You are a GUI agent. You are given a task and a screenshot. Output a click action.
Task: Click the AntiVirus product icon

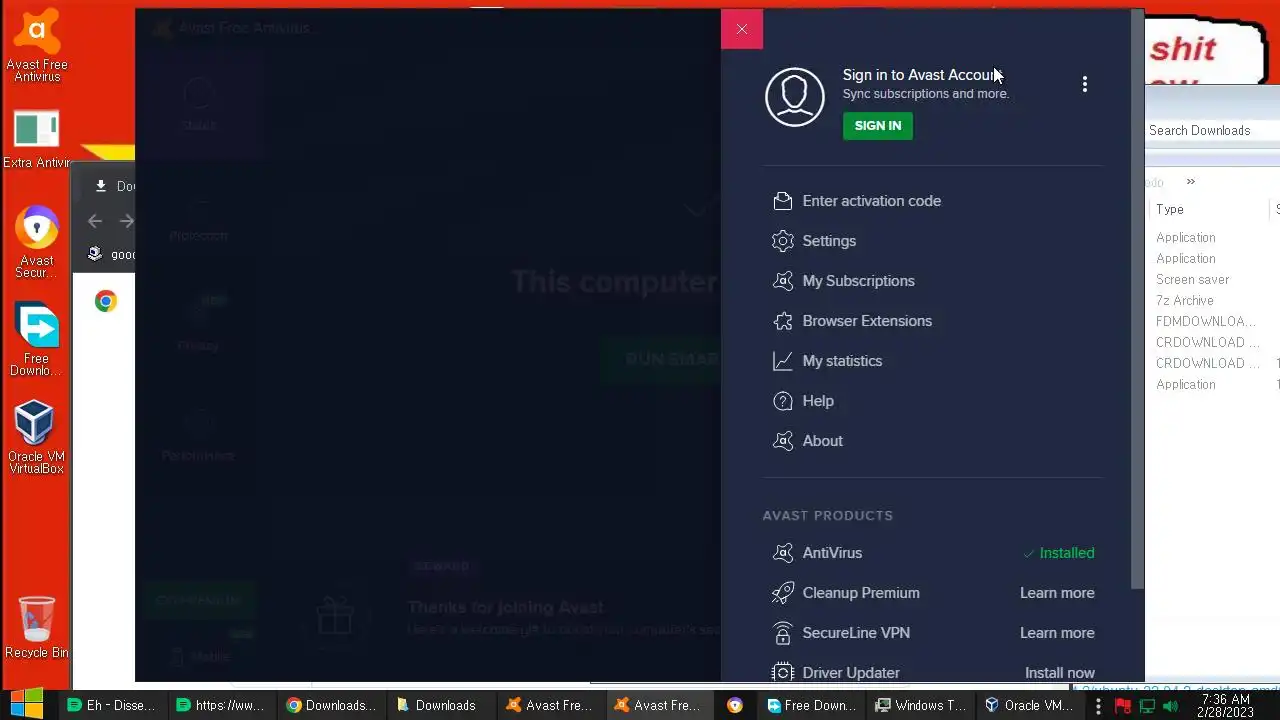coord(783,553)
